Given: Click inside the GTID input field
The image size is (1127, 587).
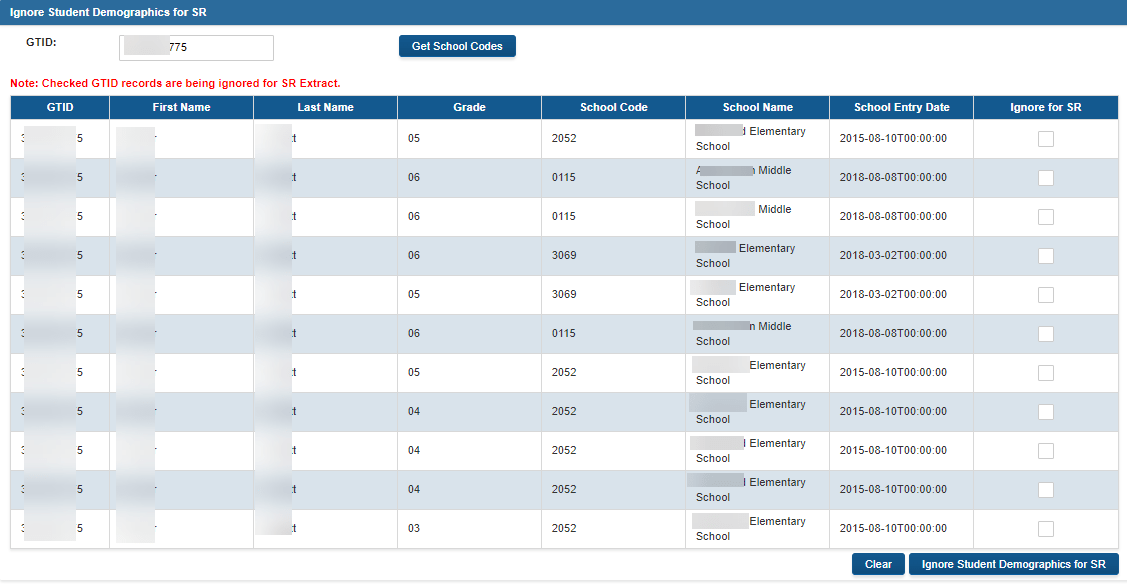Looking at the screenshot, I should [195, 47].
